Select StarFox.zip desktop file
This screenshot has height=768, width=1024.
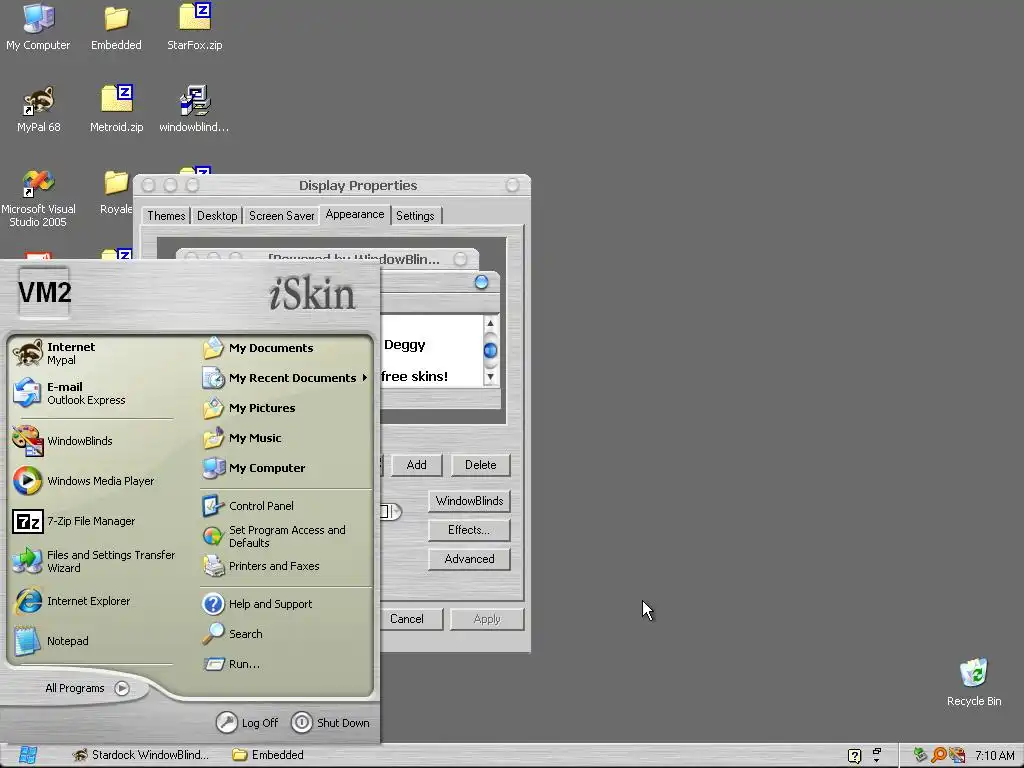(195, 26)
